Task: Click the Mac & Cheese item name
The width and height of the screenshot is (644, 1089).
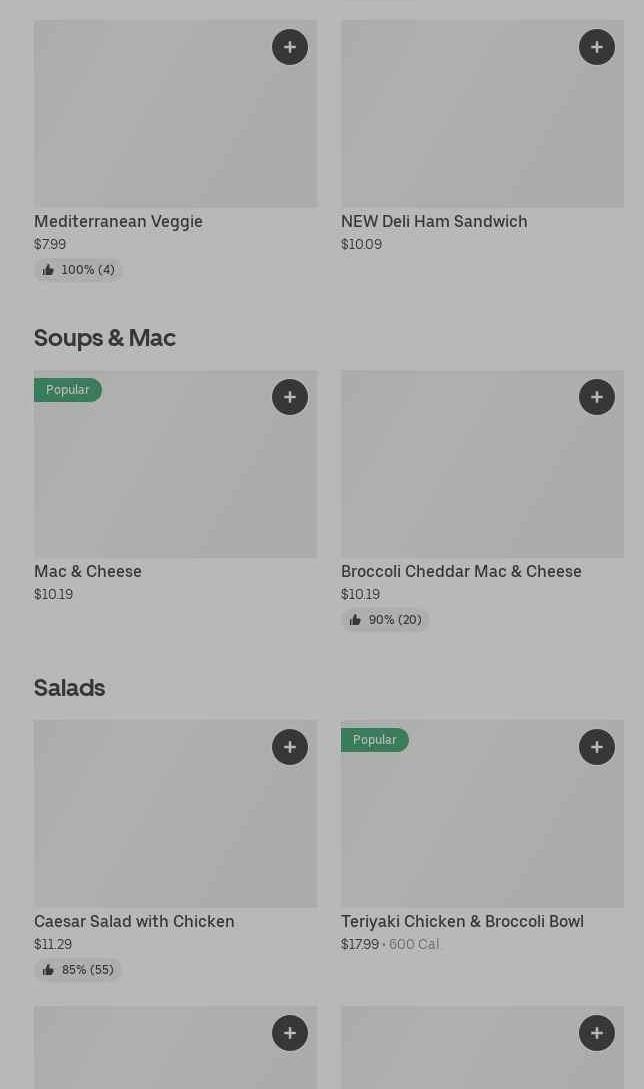Action: (88, 572)
